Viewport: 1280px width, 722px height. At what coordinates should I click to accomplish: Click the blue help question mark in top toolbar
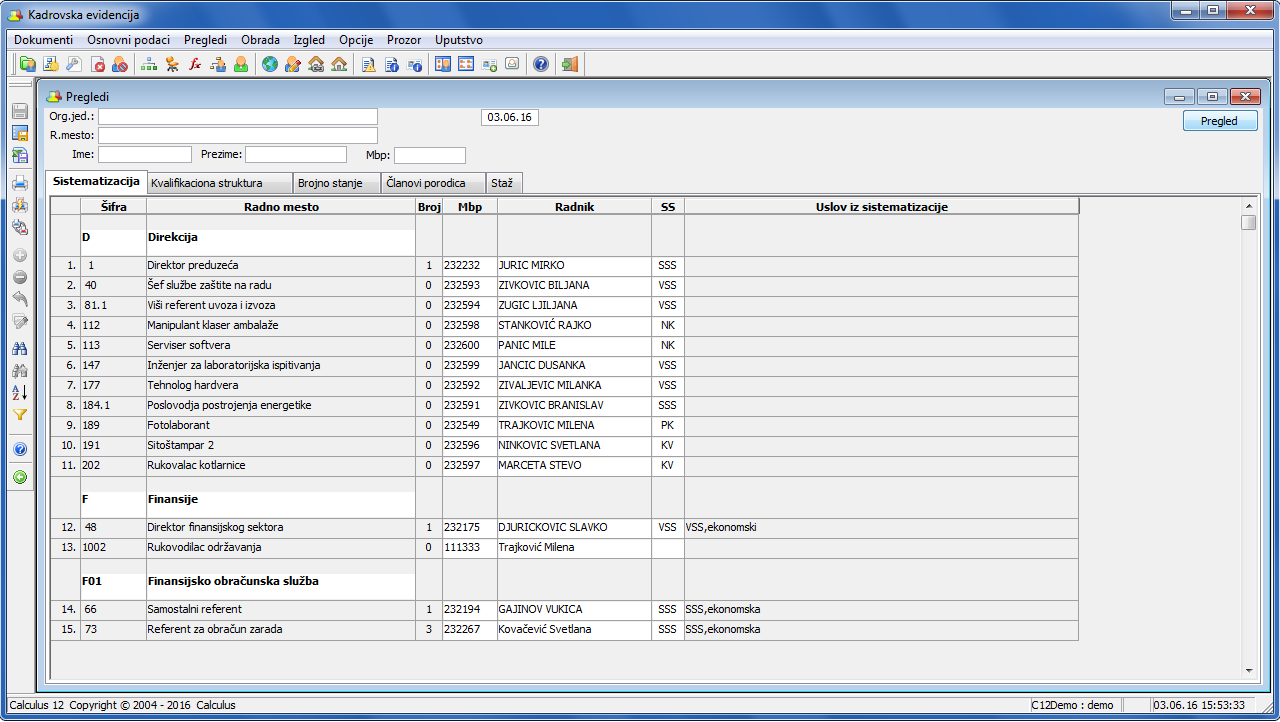[541, 65]
